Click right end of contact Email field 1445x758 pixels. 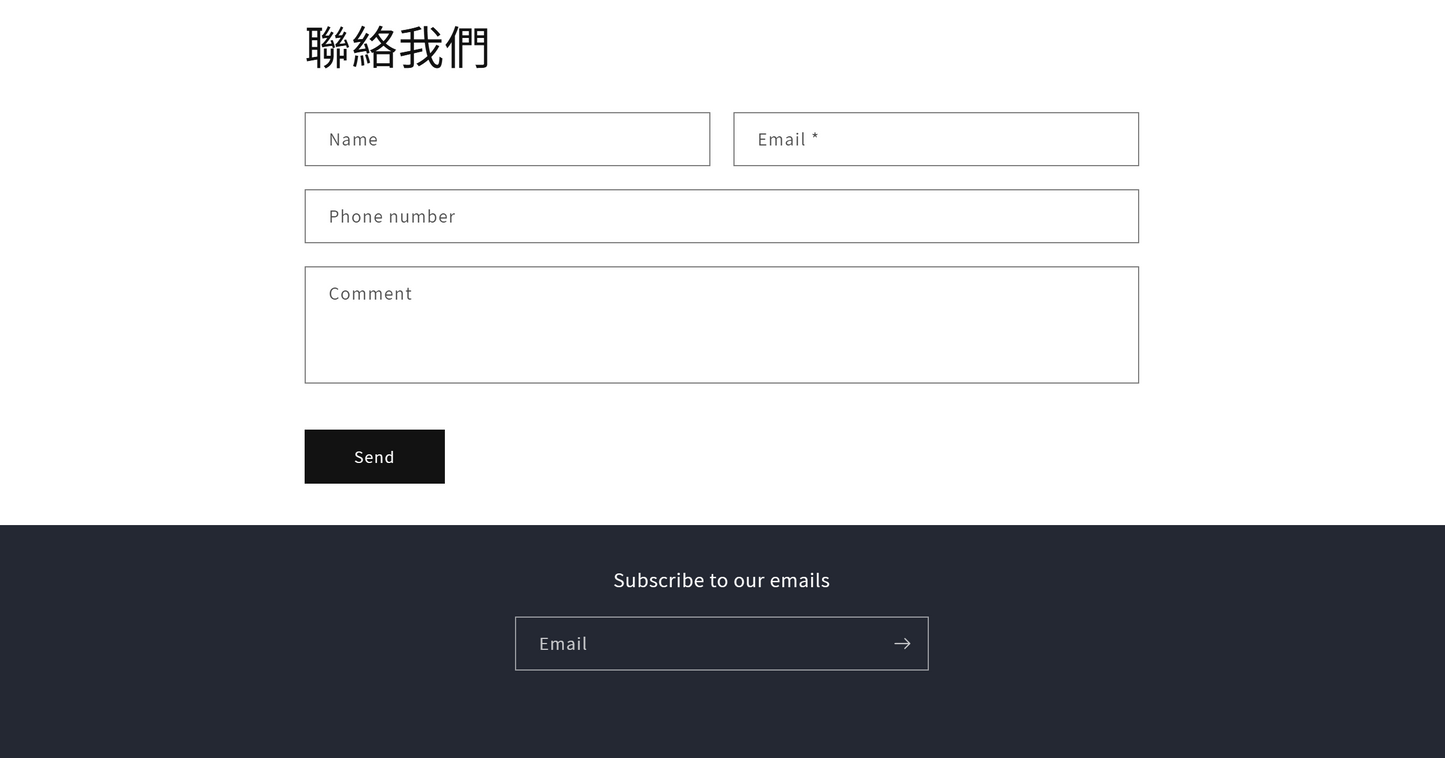tap(1100, 139)
